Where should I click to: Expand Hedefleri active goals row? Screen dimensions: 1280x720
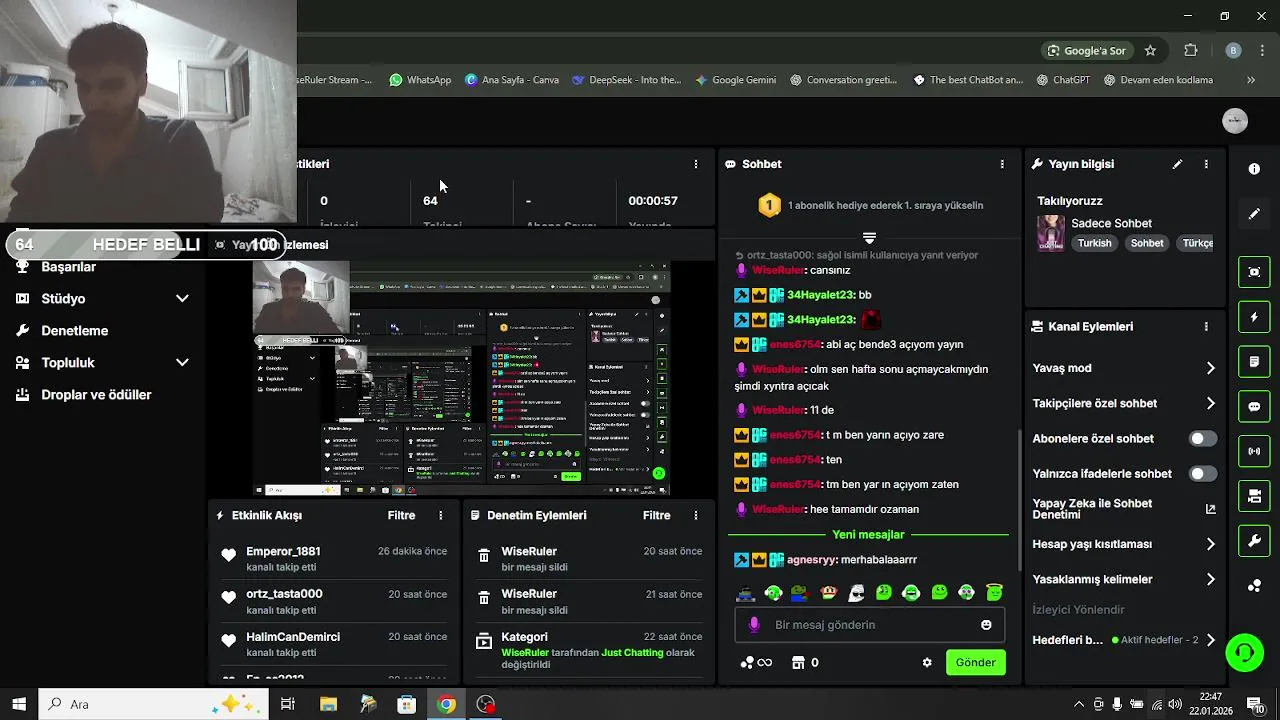pyautogui.click(x=1124, y=640)
